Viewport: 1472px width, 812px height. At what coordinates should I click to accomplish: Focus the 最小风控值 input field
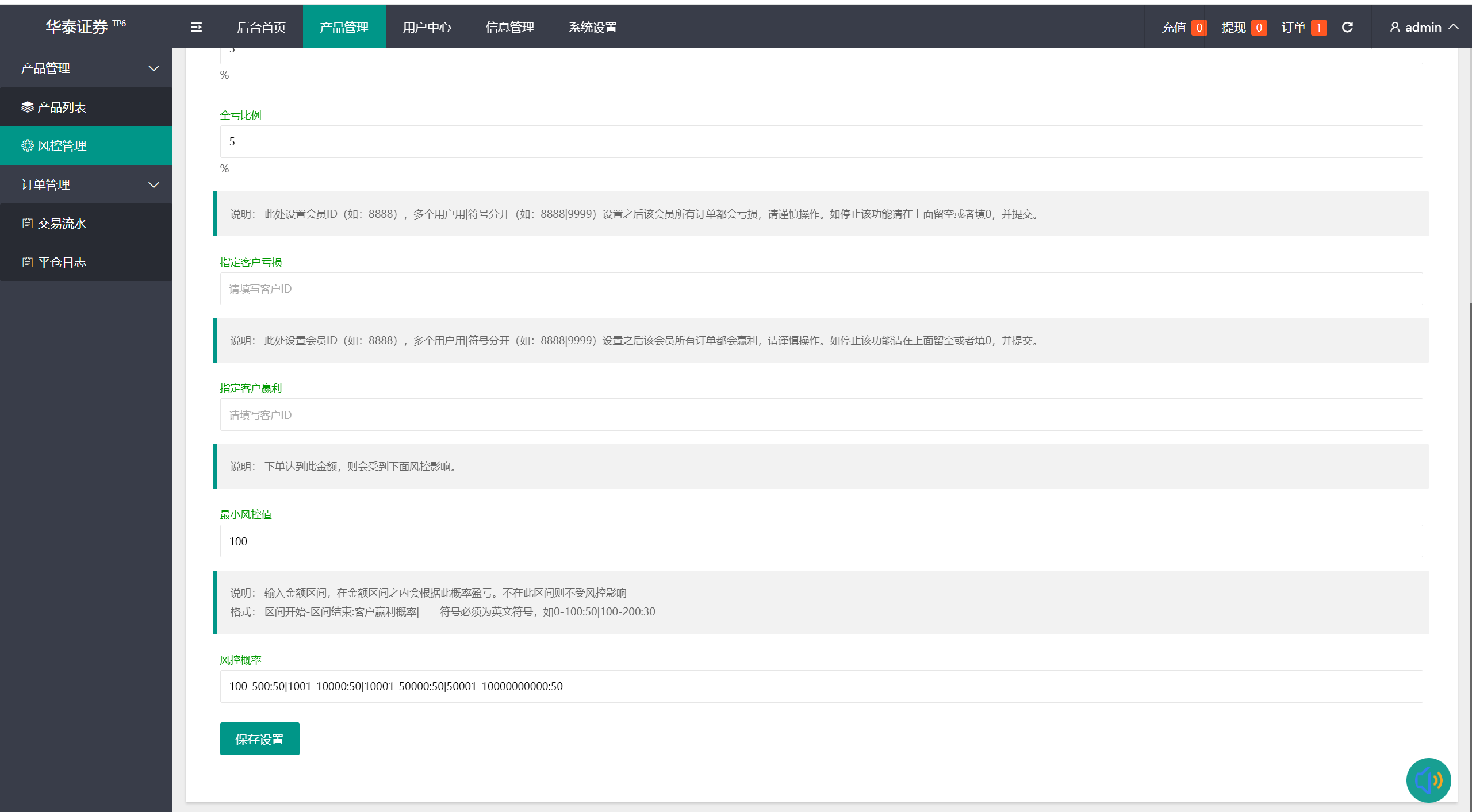pyautogui.click(x=821, y=541)
